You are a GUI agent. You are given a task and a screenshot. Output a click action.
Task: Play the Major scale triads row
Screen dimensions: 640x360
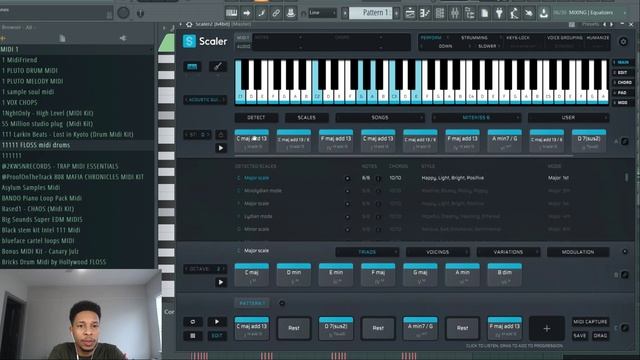(x=221, y=282)
